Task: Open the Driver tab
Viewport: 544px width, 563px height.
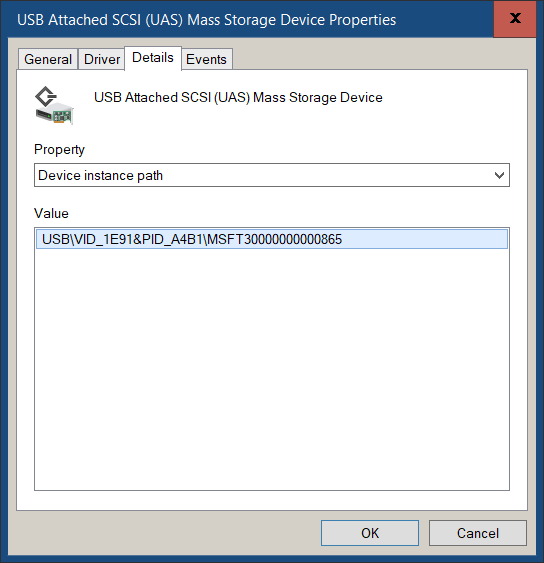Action: coord(102,59)
